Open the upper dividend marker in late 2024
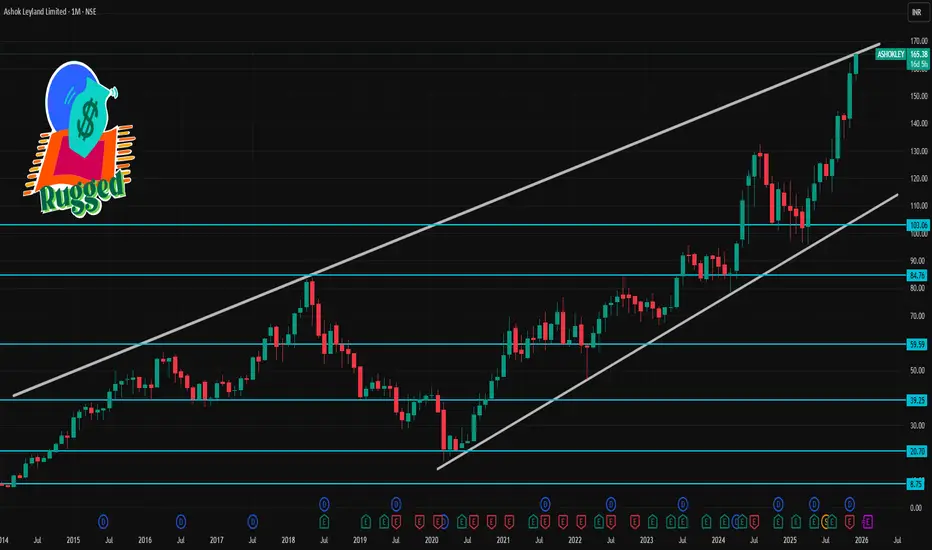This screenshot has height=550, width=932. coord(778,504)
